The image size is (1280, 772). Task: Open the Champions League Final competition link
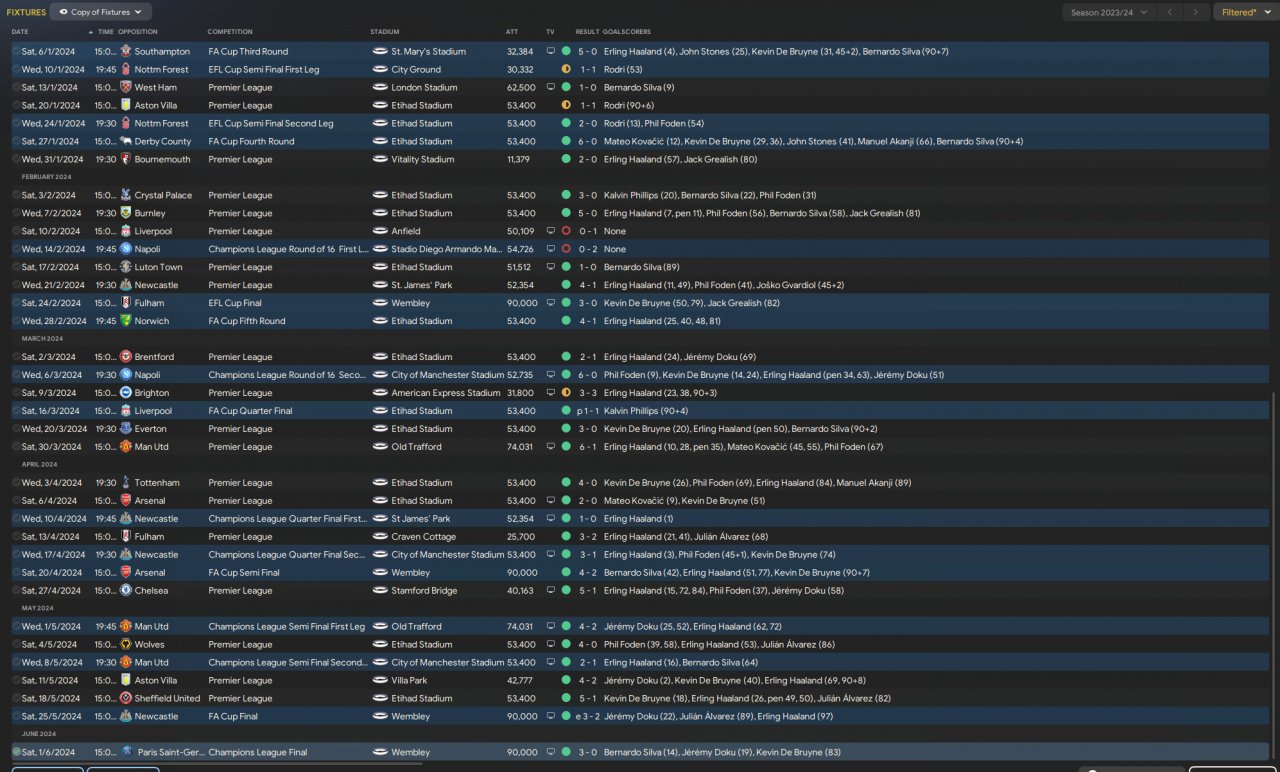[x=256, y=752]
